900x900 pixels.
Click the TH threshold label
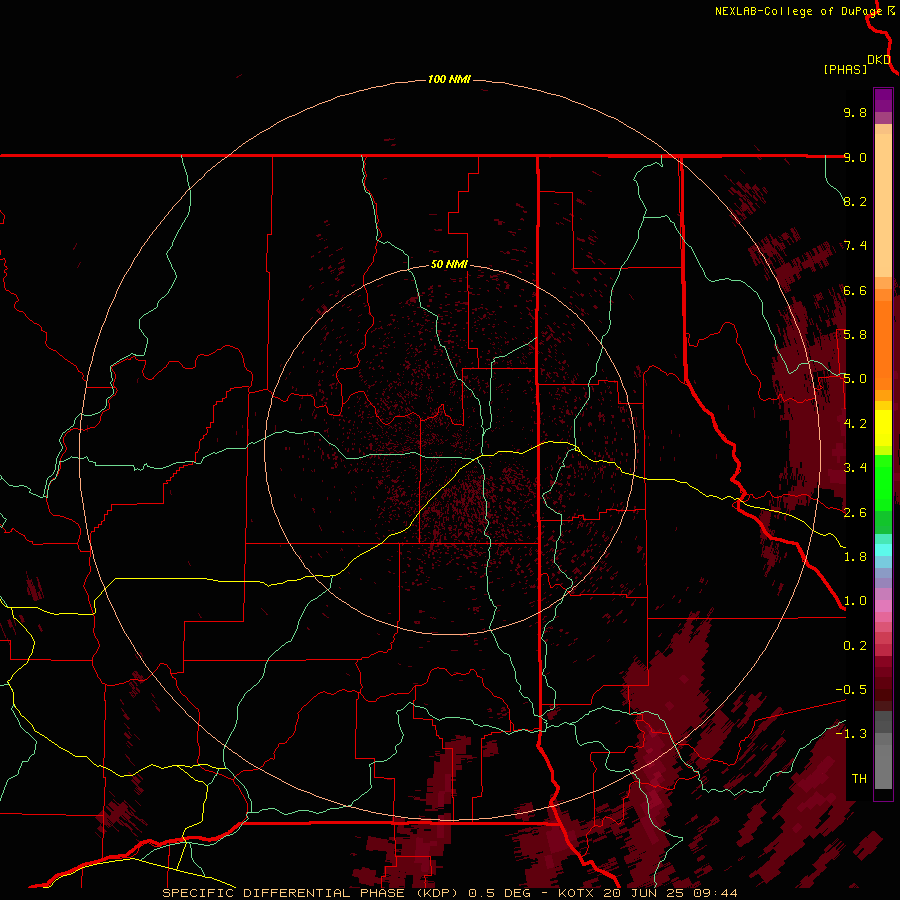859,779
